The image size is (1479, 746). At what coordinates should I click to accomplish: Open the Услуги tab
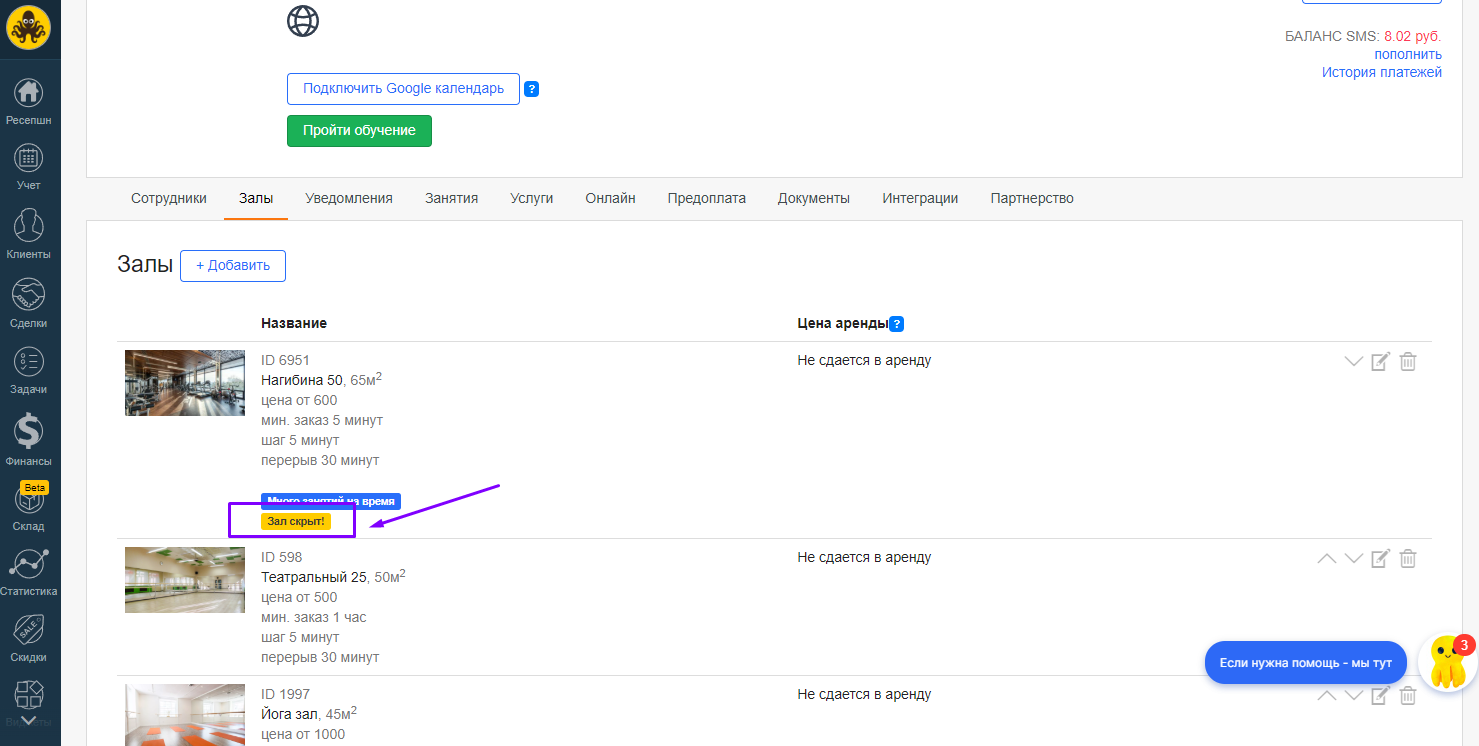click(531, 198)
